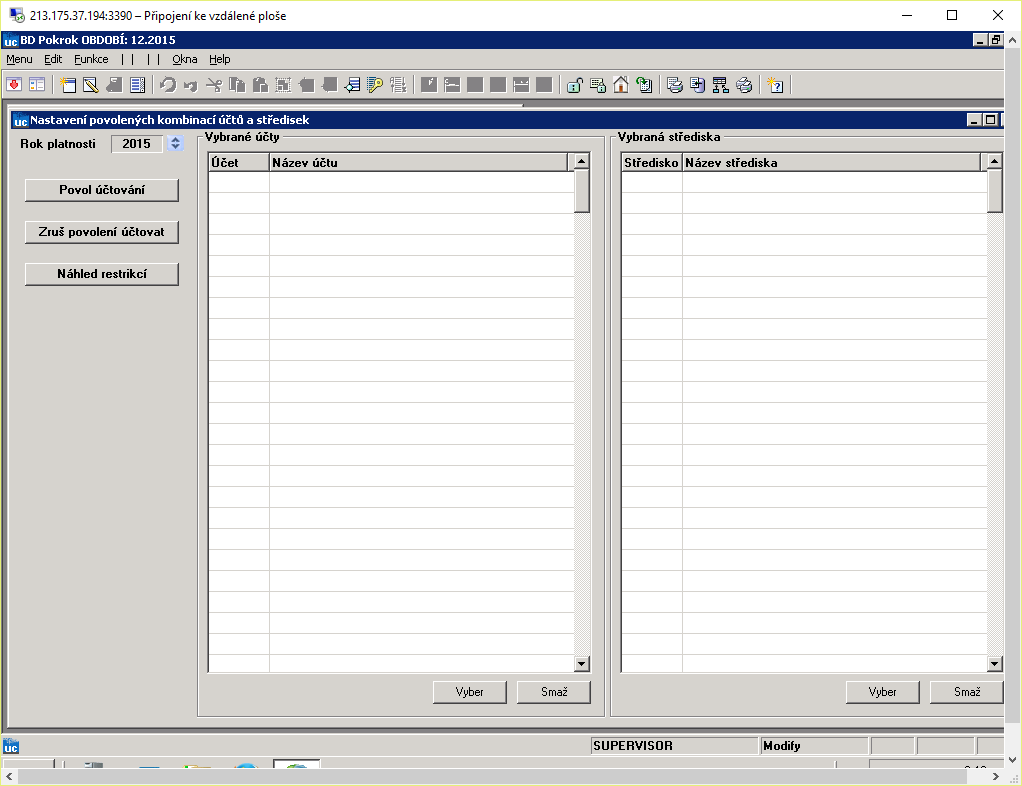Click Smaž under Vybraná střediska
This screenshot has width=1022, height=786.
pos(967,692)
